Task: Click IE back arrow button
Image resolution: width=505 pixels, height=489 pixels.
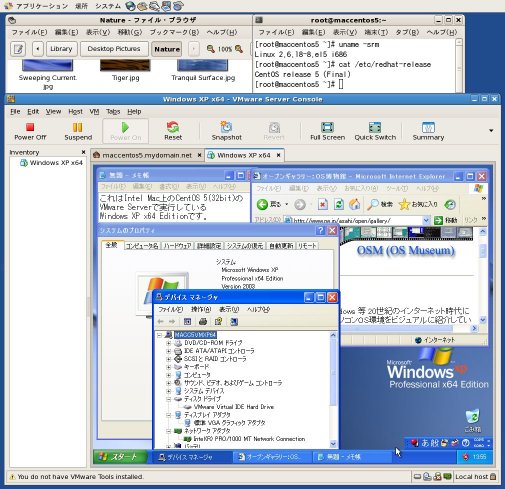Action: [262, 204]
